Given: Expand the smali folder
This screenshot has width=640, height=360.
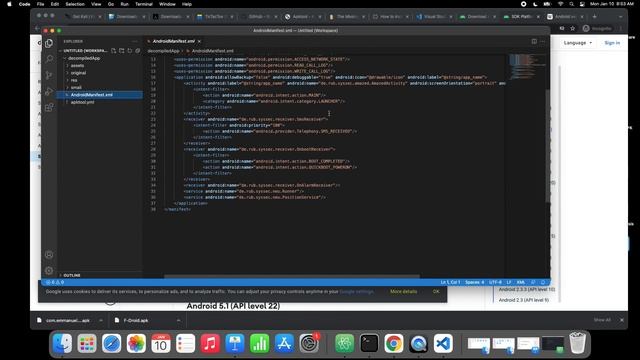Looking at the screenshot, I should point(76,88).
